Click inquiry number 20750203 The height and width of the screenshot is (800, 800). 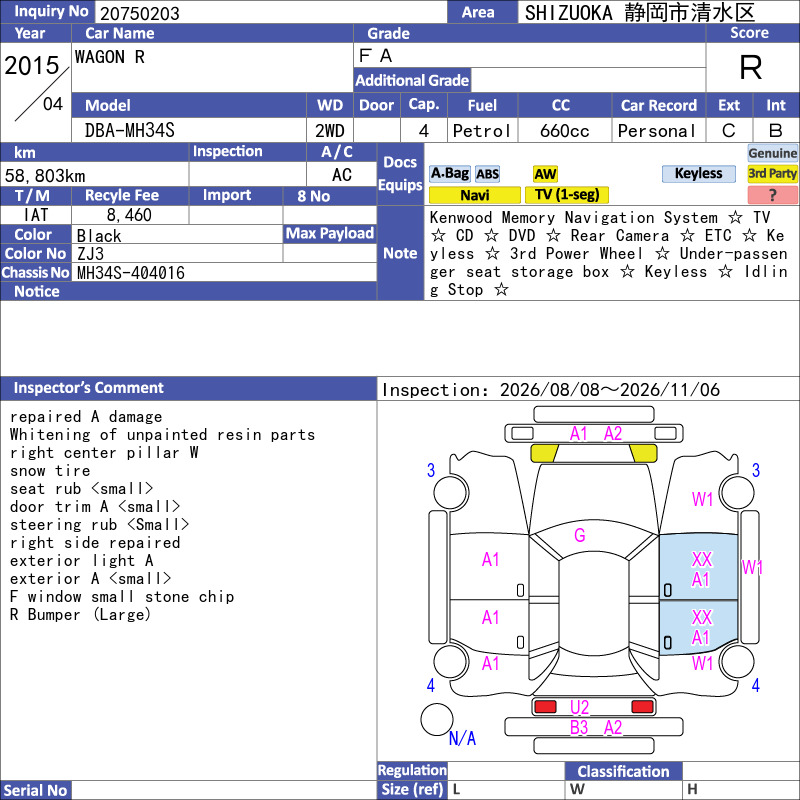coord(140,13)
